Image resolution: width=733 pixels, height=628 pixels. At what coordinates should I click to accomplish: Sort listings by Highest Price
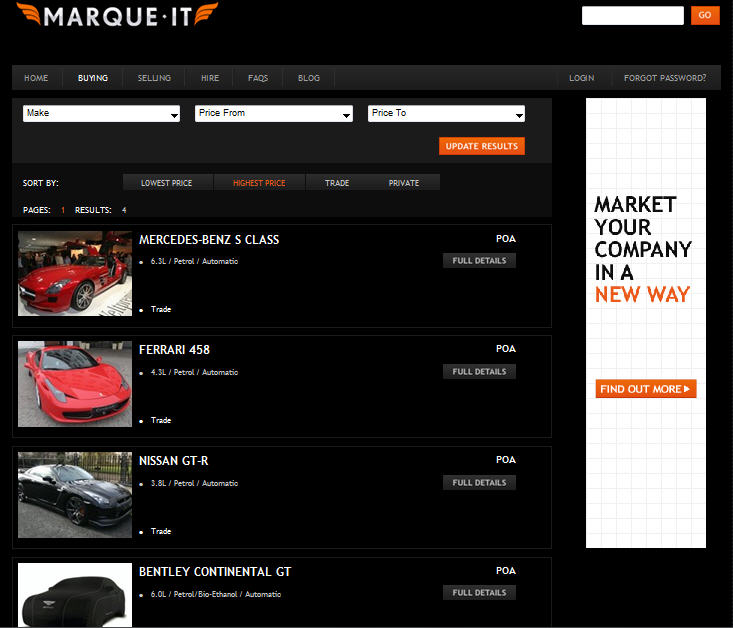(x=259, y=183)
